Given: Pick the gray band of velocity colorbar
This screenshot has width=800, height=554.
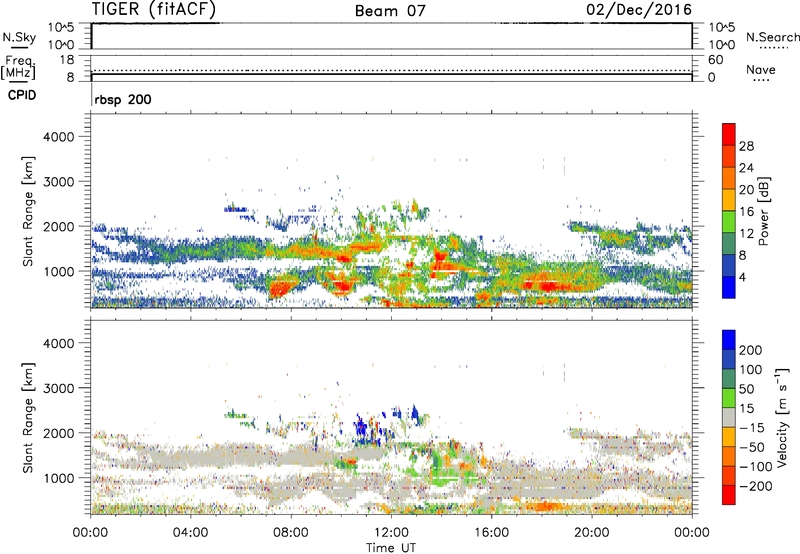Looking at the screenshot, I should (x=729, y=417).
